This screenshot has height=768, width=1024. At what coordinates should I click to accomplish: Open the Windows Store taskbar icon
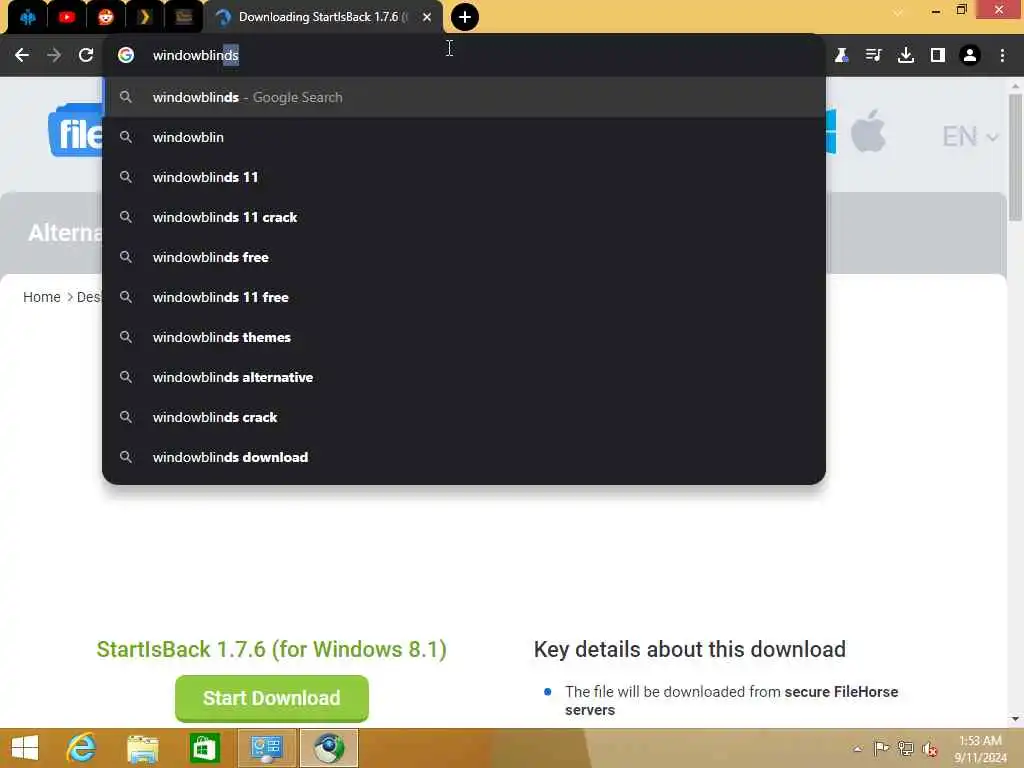pos(204,748)
